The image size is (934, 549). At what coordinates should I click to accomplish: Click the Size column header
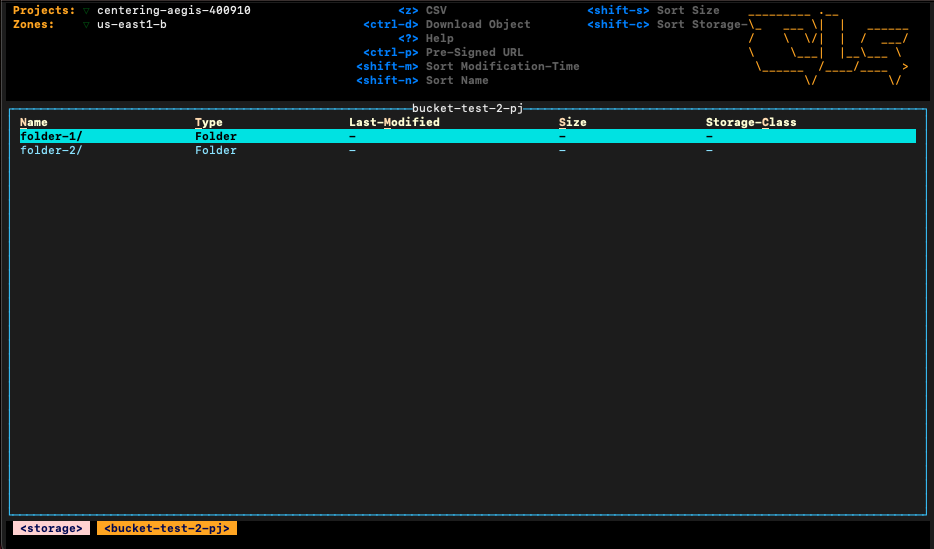pos(573,122)
